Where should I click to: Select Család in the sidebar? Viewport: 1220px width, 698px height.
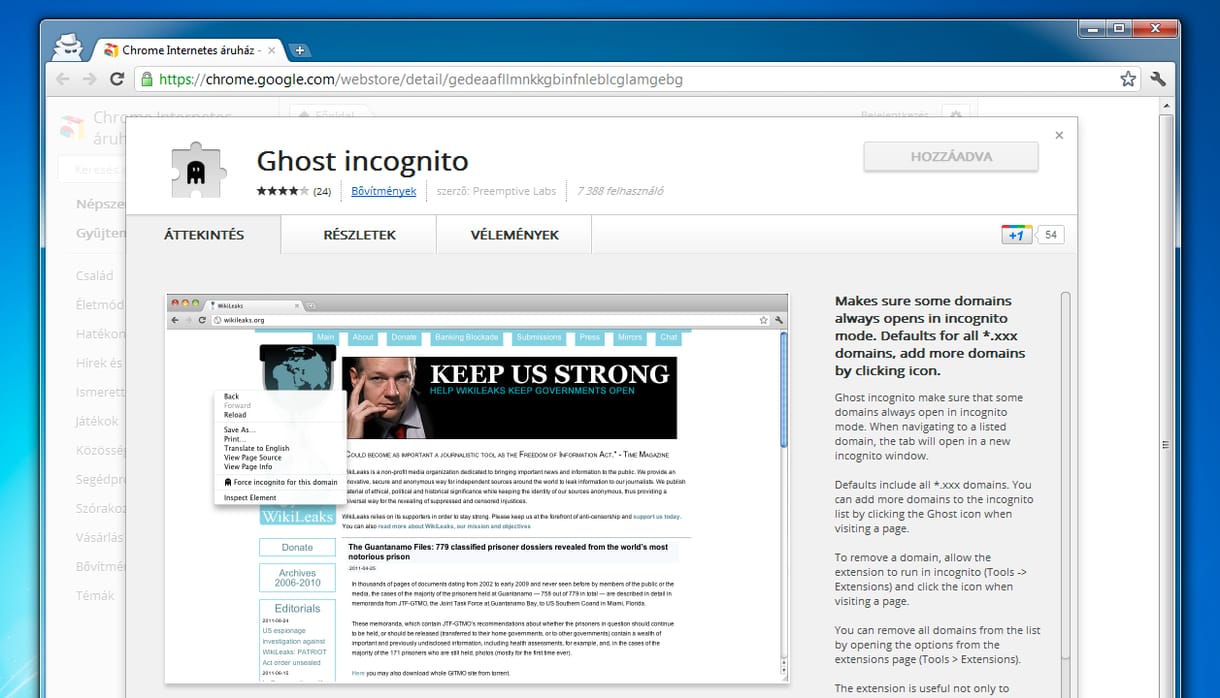click(x=95, y=276)
